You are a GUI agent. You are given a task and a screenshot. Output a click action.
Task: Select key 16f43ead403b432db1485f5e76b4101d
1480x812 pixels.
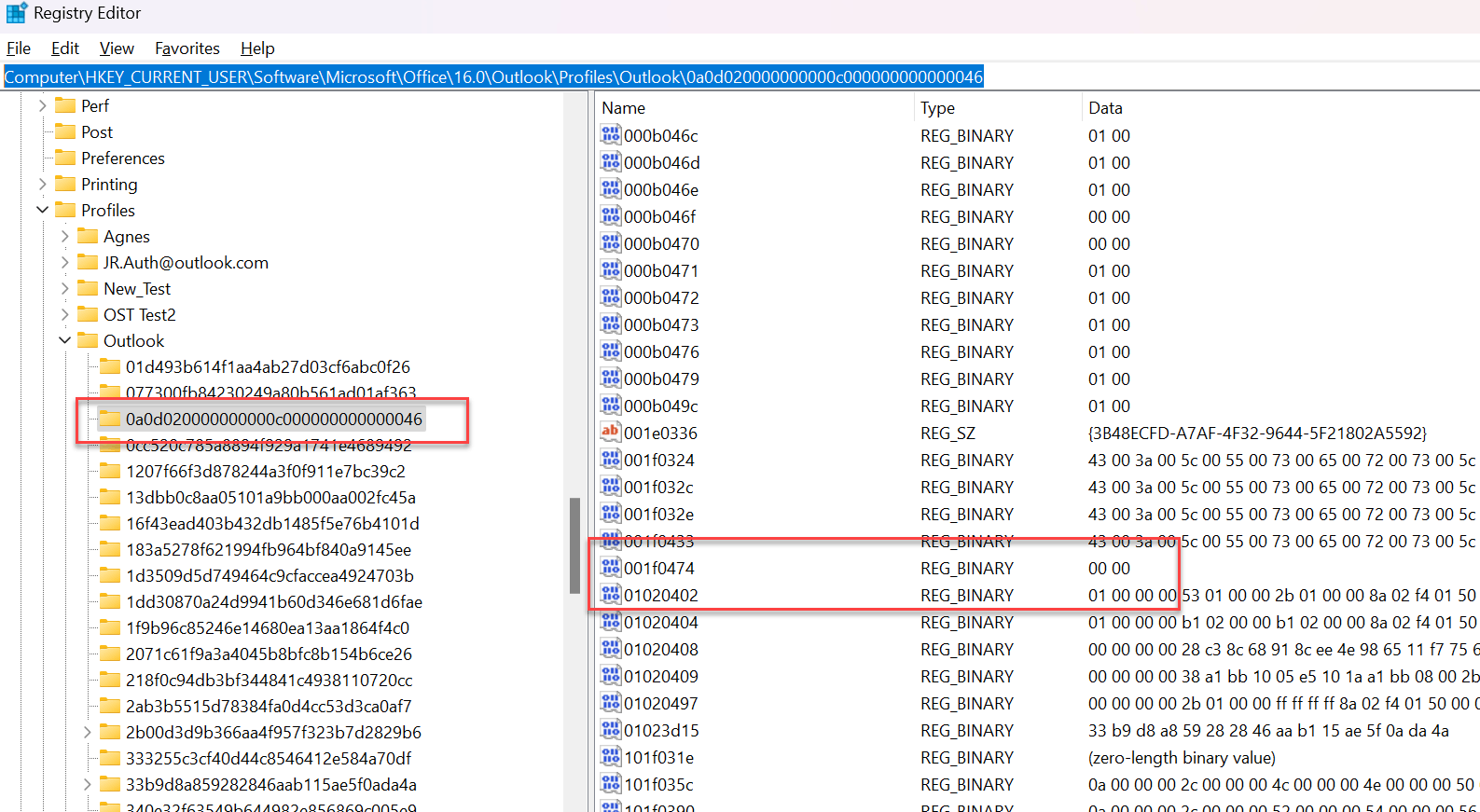[272, 524]
